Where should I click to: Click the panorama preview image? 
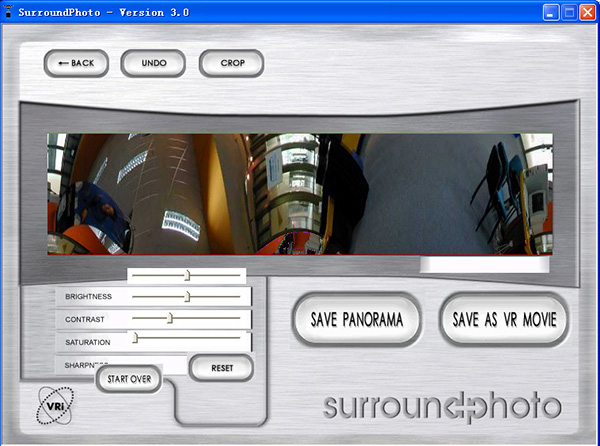(x=300, y=194)
